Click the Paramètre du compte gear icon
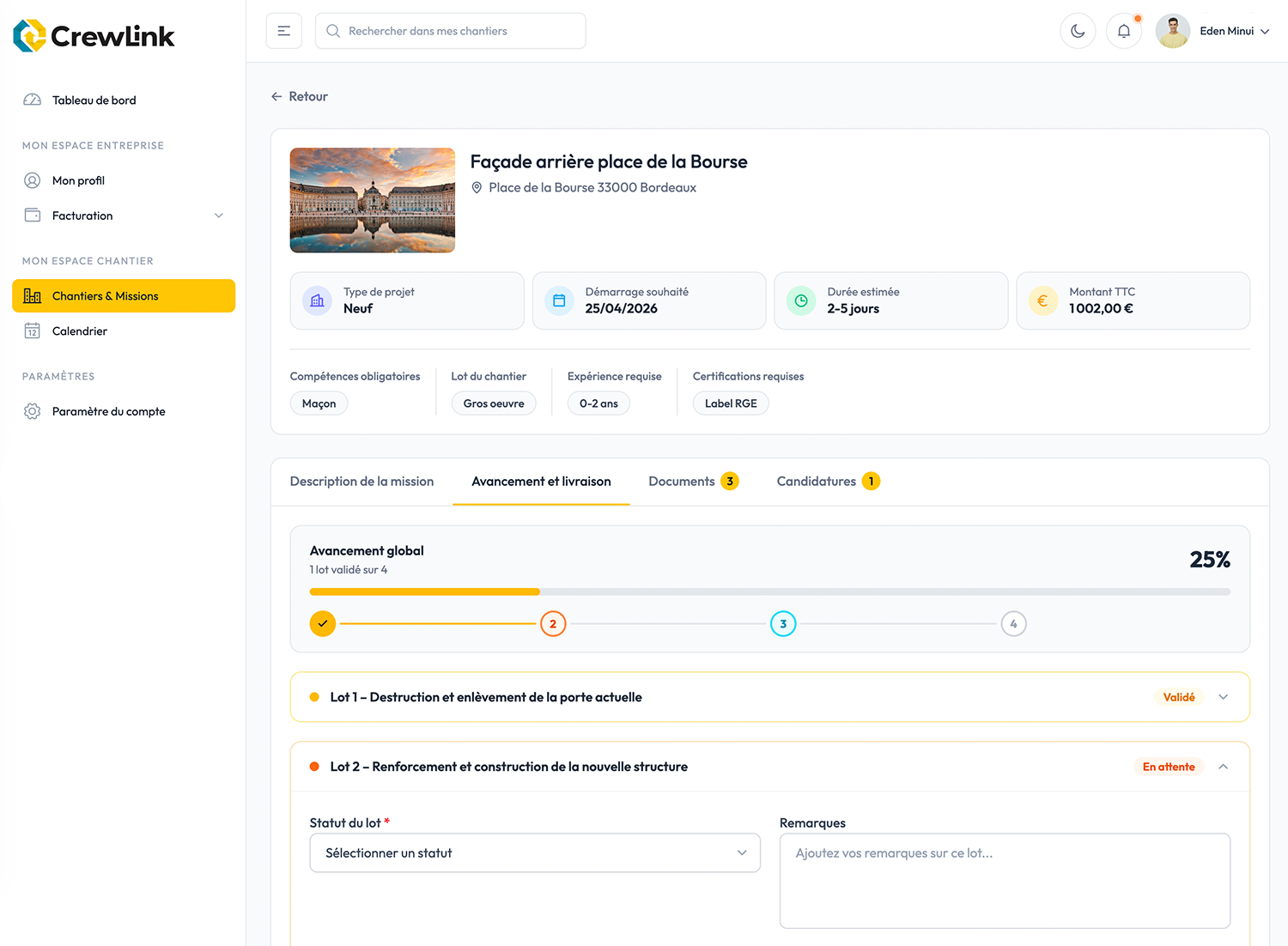This screenshot has height=946, width=1288. click(33, 411)
